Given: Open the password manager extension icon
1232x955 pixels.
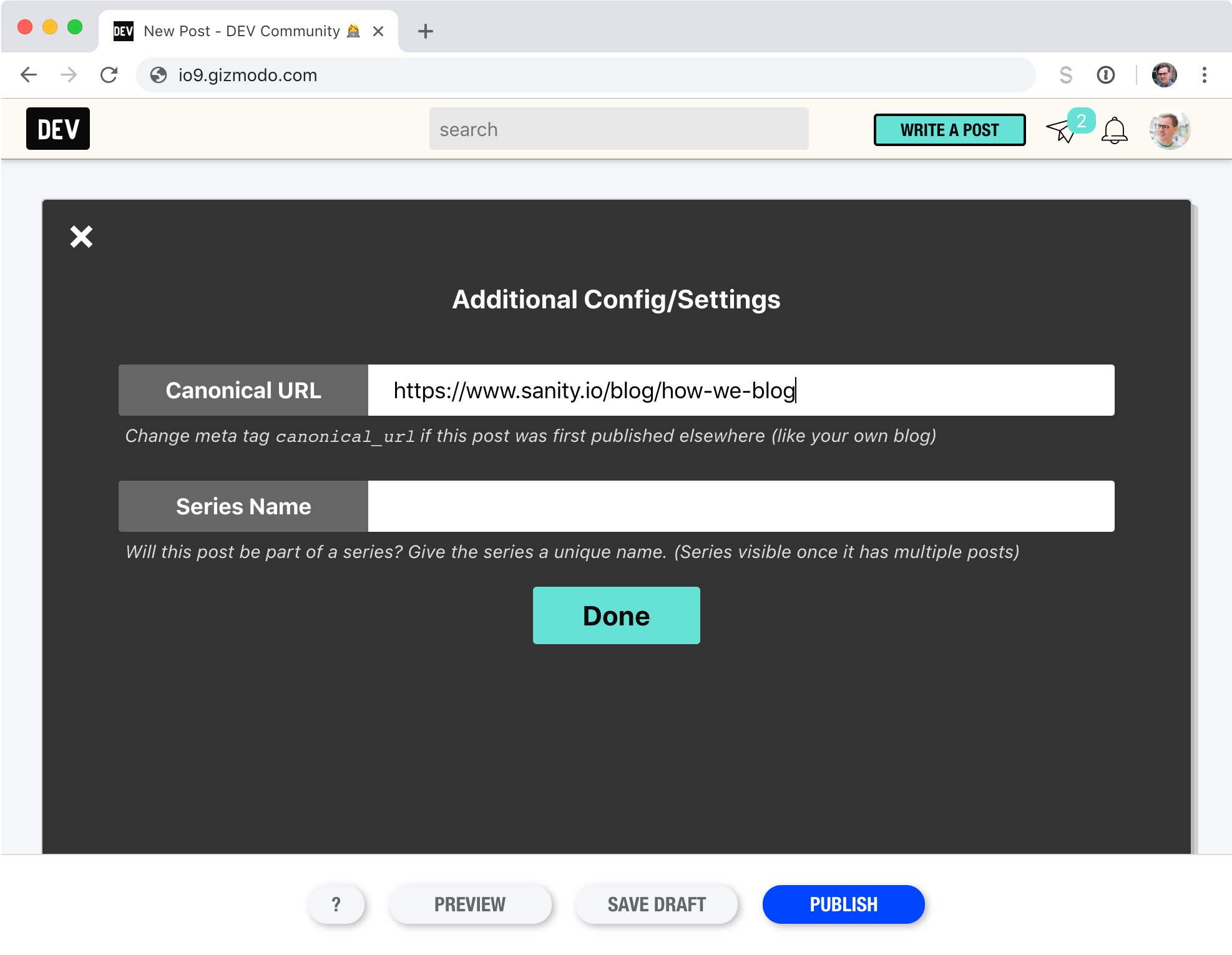Looking at the screenshot, I should [1105, 75].
